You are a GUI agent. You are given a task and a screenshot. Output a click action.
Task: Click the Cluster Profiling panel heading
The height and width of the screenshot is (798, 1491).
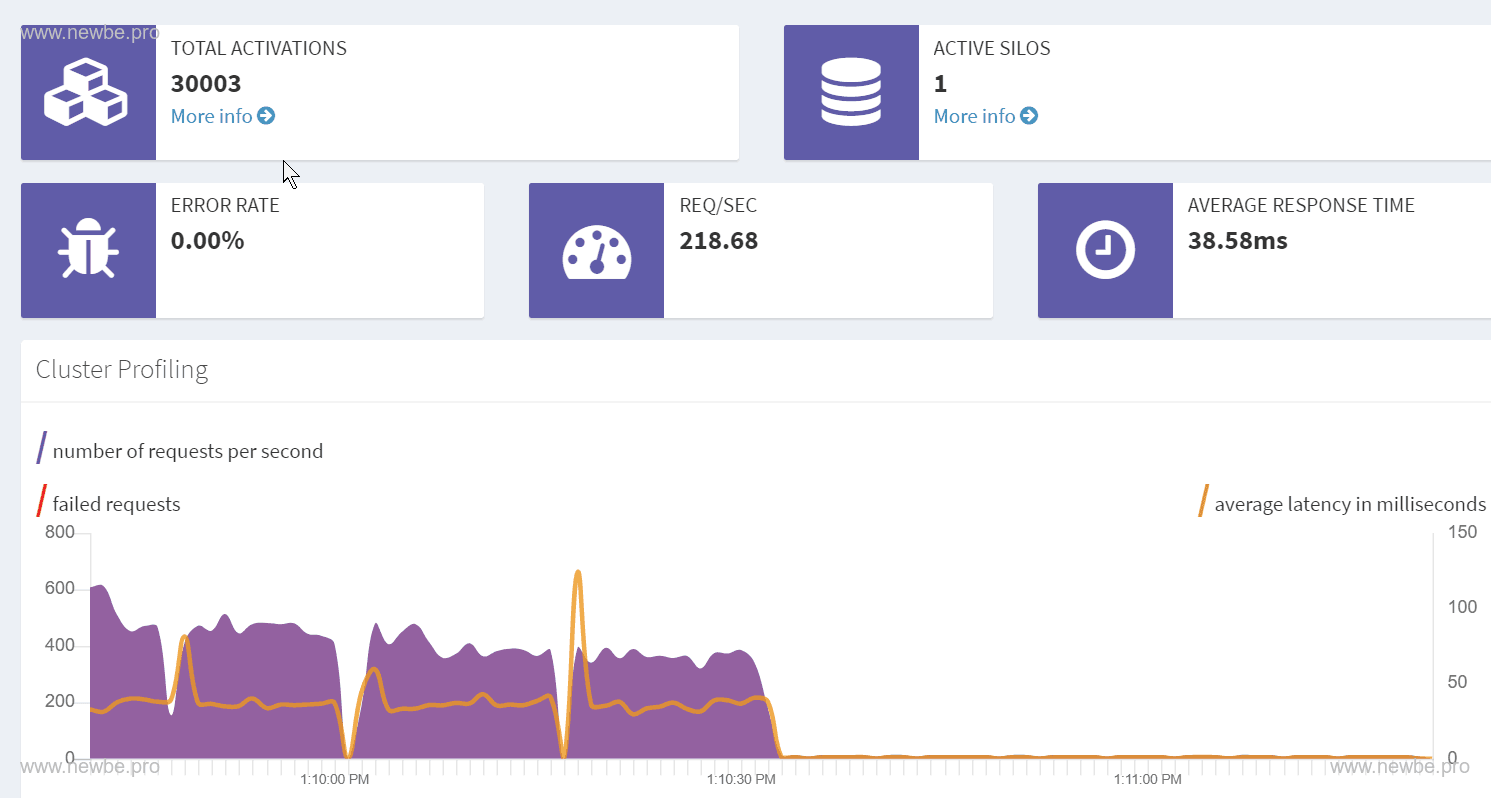pyautogui.click(x=122, y=370)
